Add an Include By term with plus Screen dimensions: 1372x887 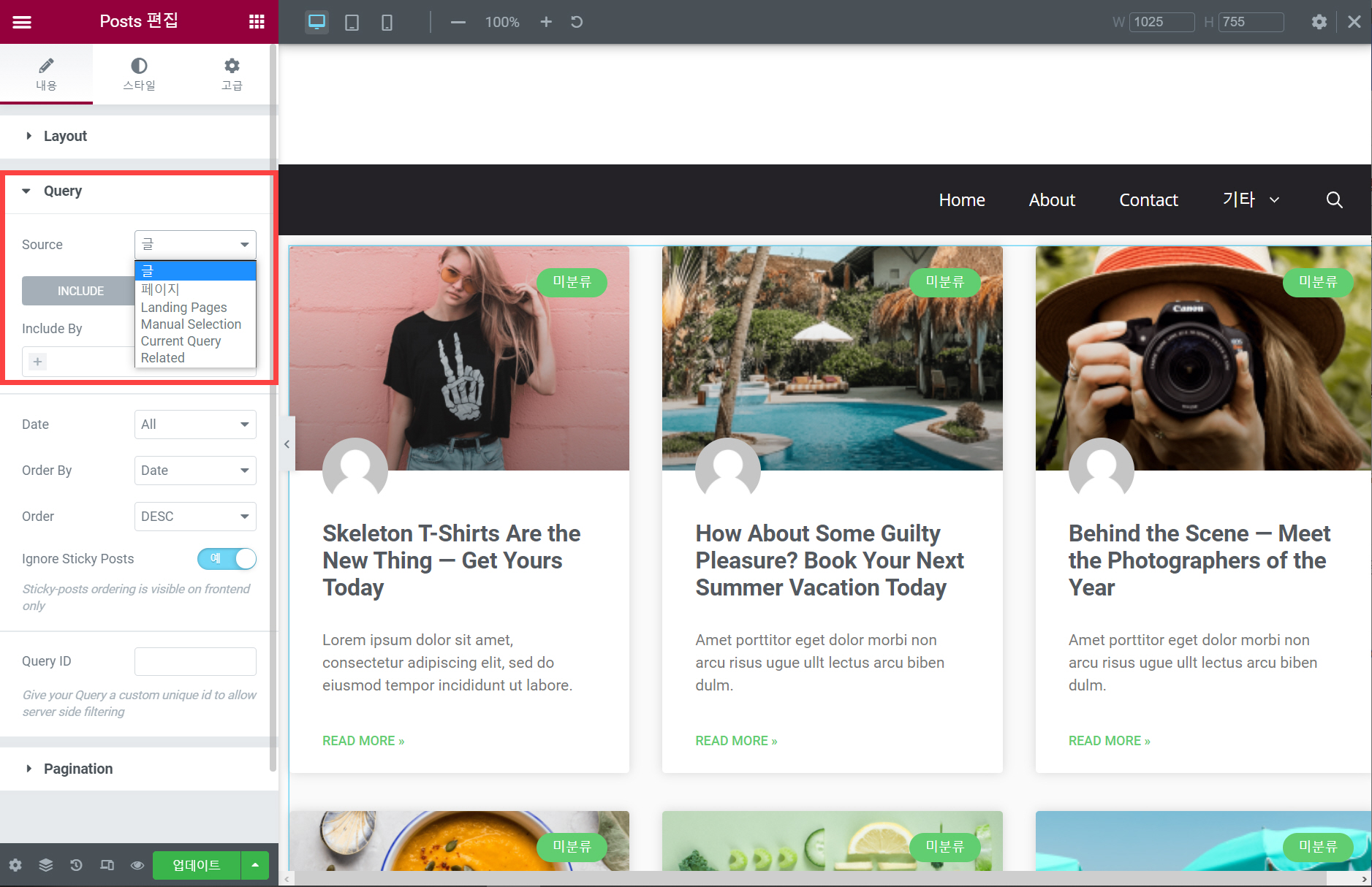(x=37, y=362)
